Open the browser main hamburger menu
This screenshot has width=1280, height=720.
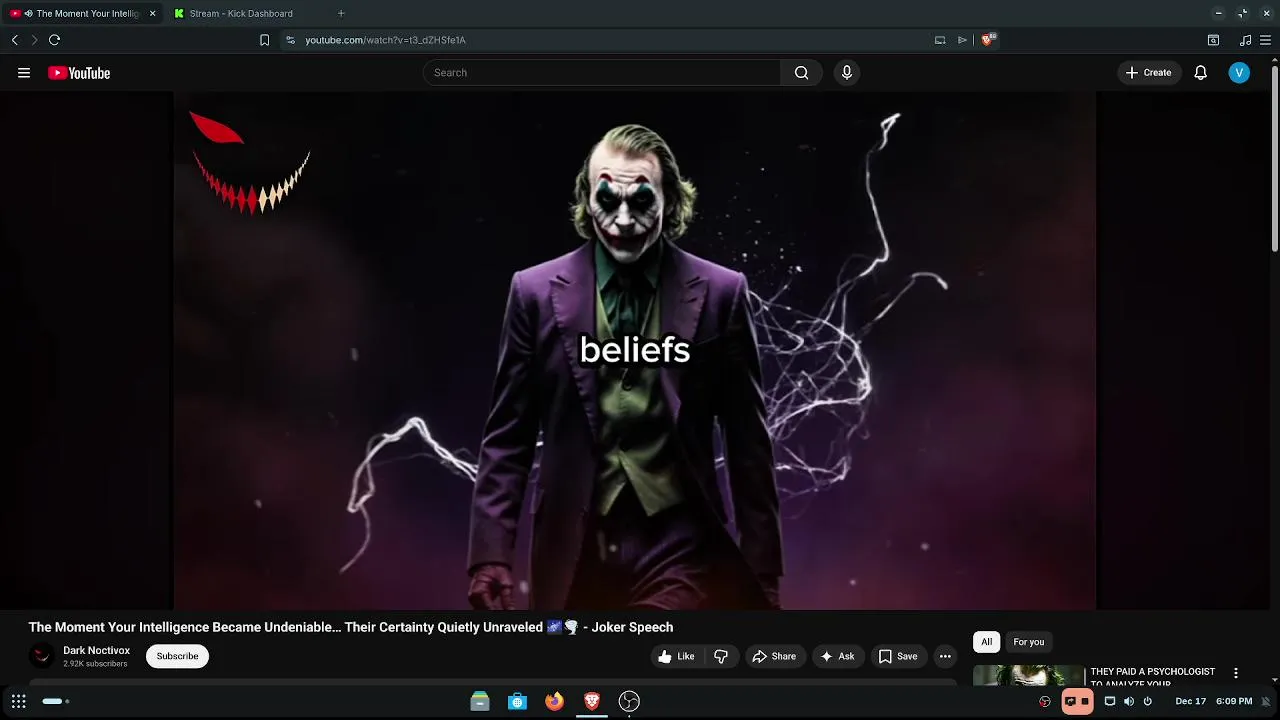[1265, 40]
